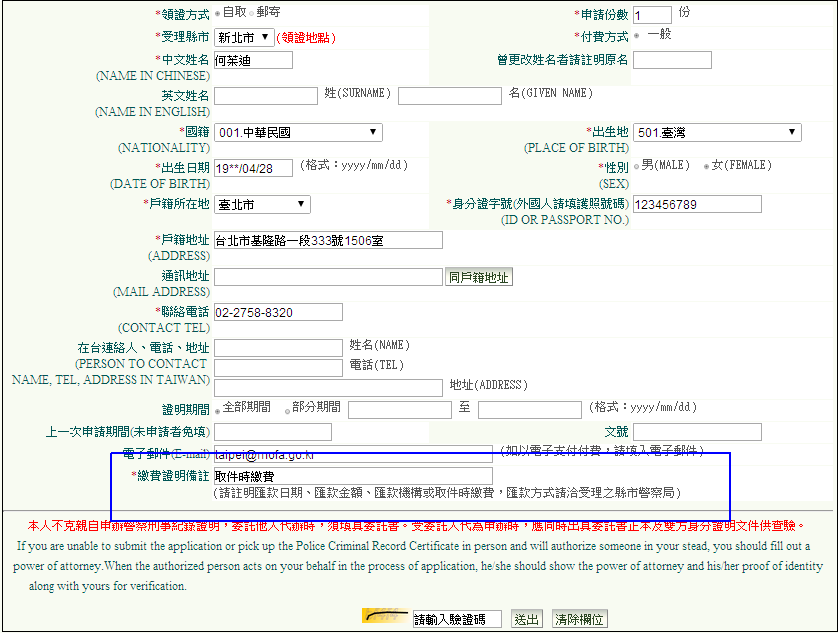Image resolution: width=838 pixels, height=633 pixels.
Task: Click the 聯絡電話 contact telephone field
Action: pos(278,312)
